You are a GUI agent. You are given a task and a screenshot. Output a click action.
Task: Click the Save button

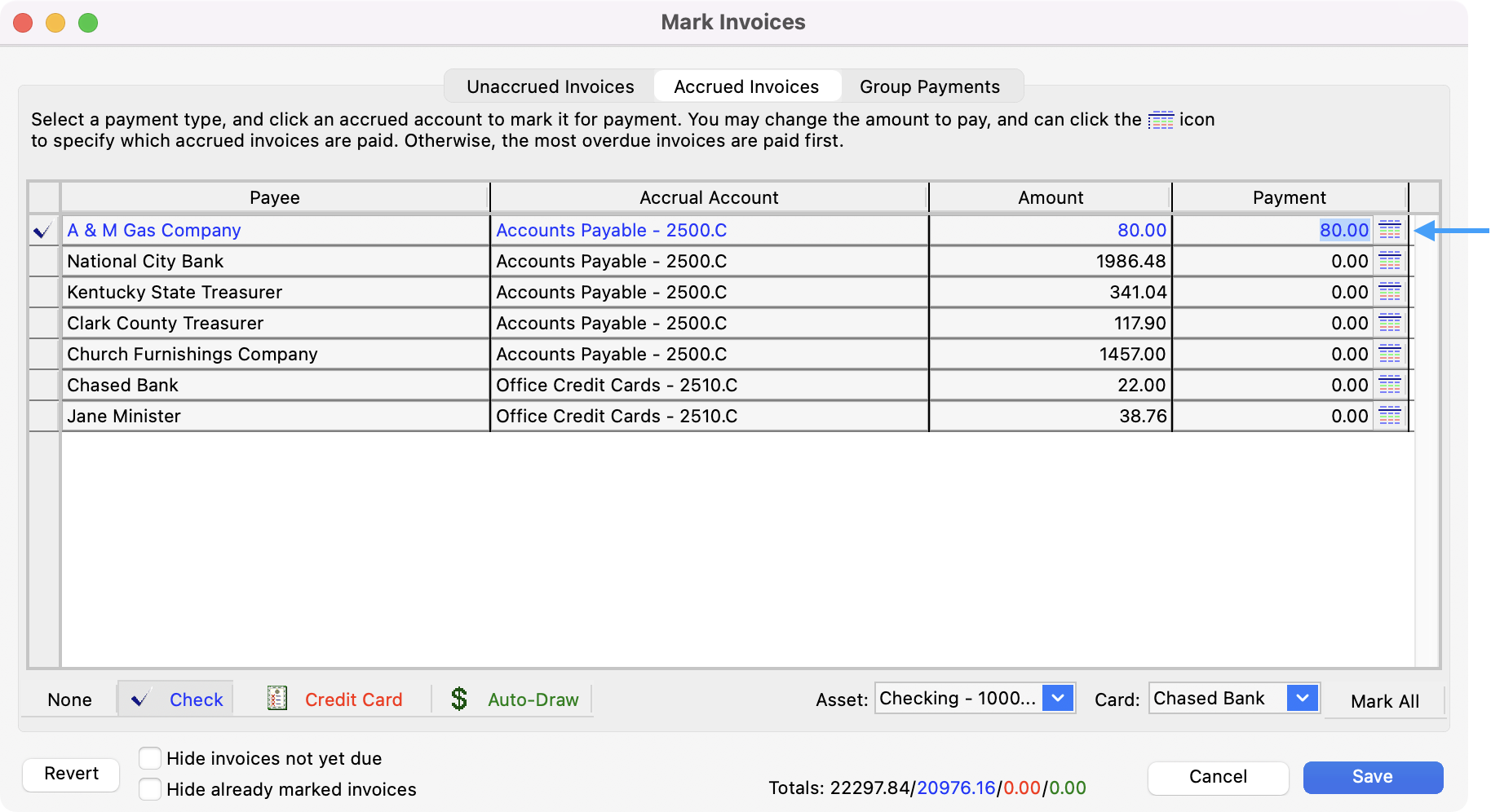click(1372, 777)
